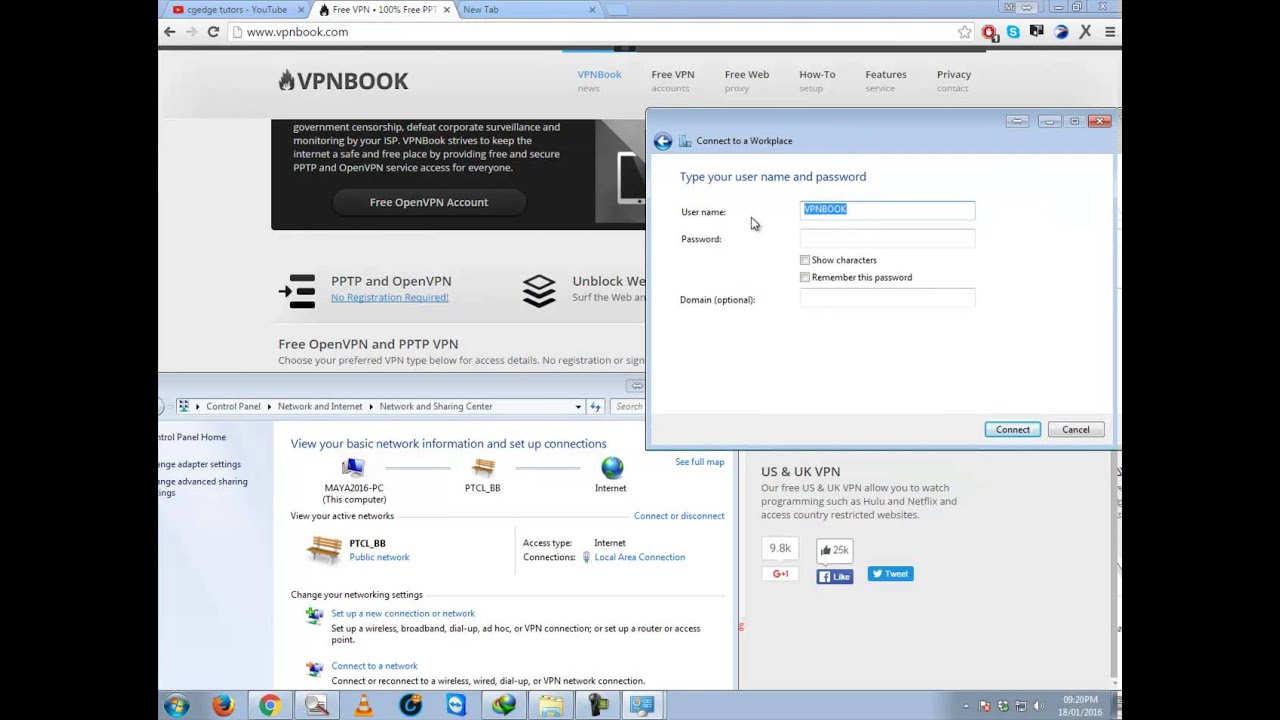Click the Domain (optional) input field
Viewport: 1280px width, 720px height.
point(888,298)
